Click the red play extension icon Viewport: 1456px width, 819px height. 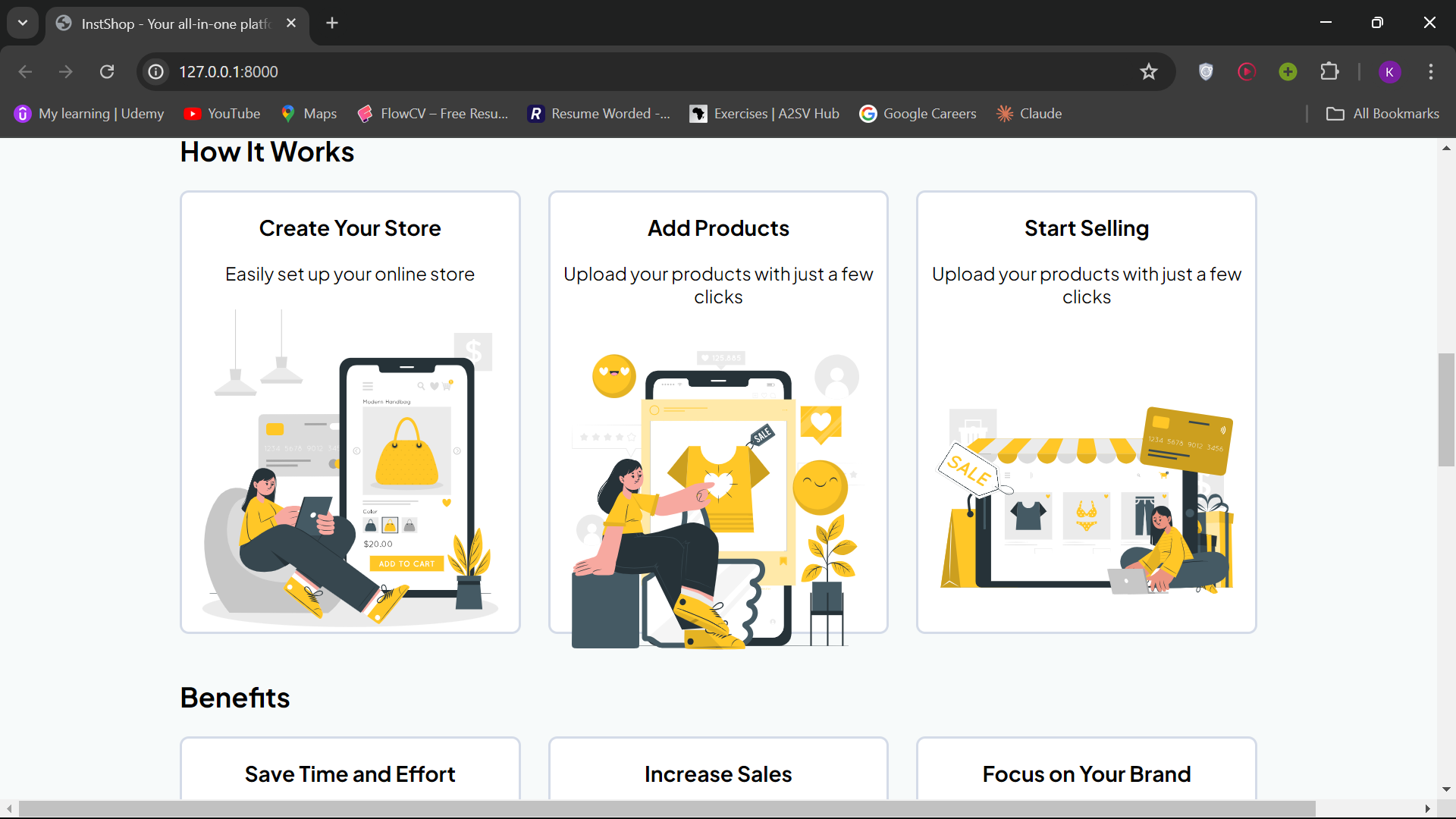1247,71
